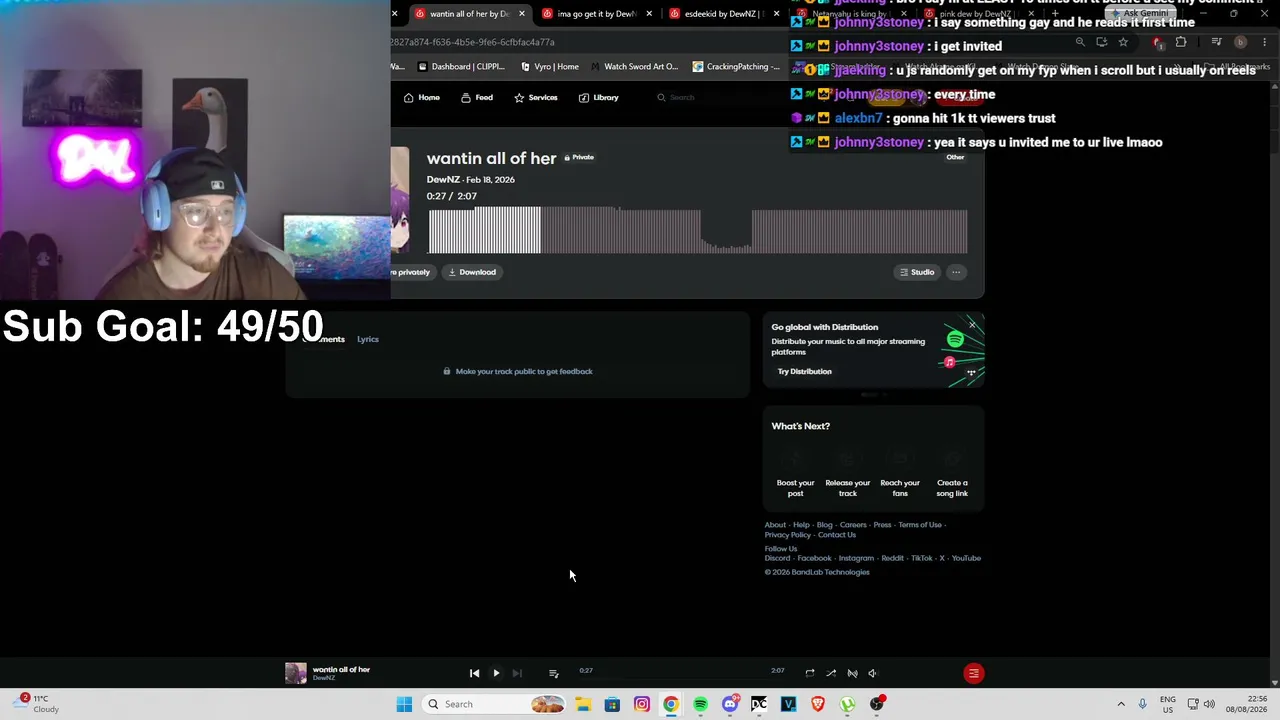
Task: Switch to 'ima go get it' browser tab
Action: pyautogui.click(x=596, y=14)
